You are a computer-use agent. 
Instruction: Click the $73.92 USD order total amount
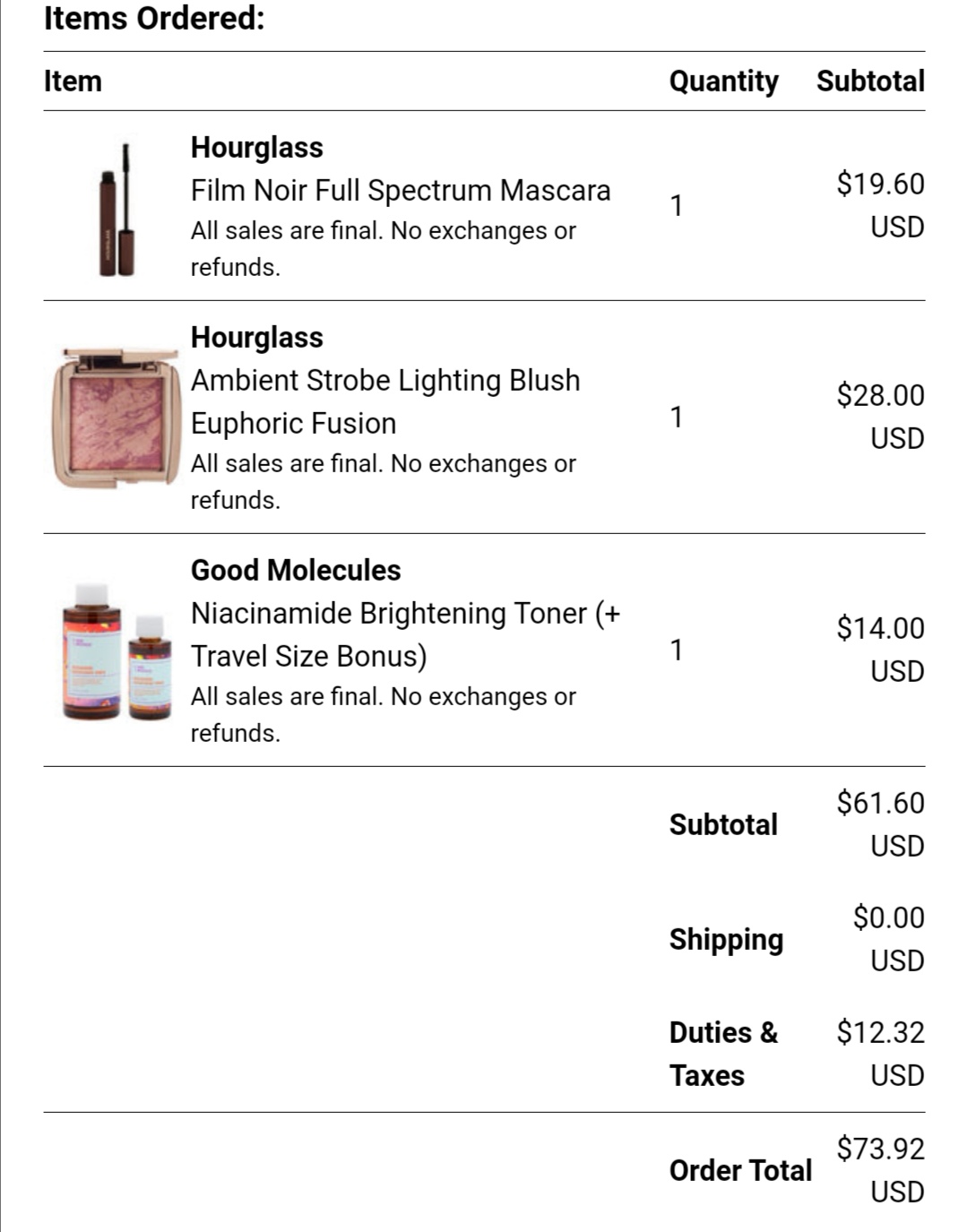[881, 1170]
